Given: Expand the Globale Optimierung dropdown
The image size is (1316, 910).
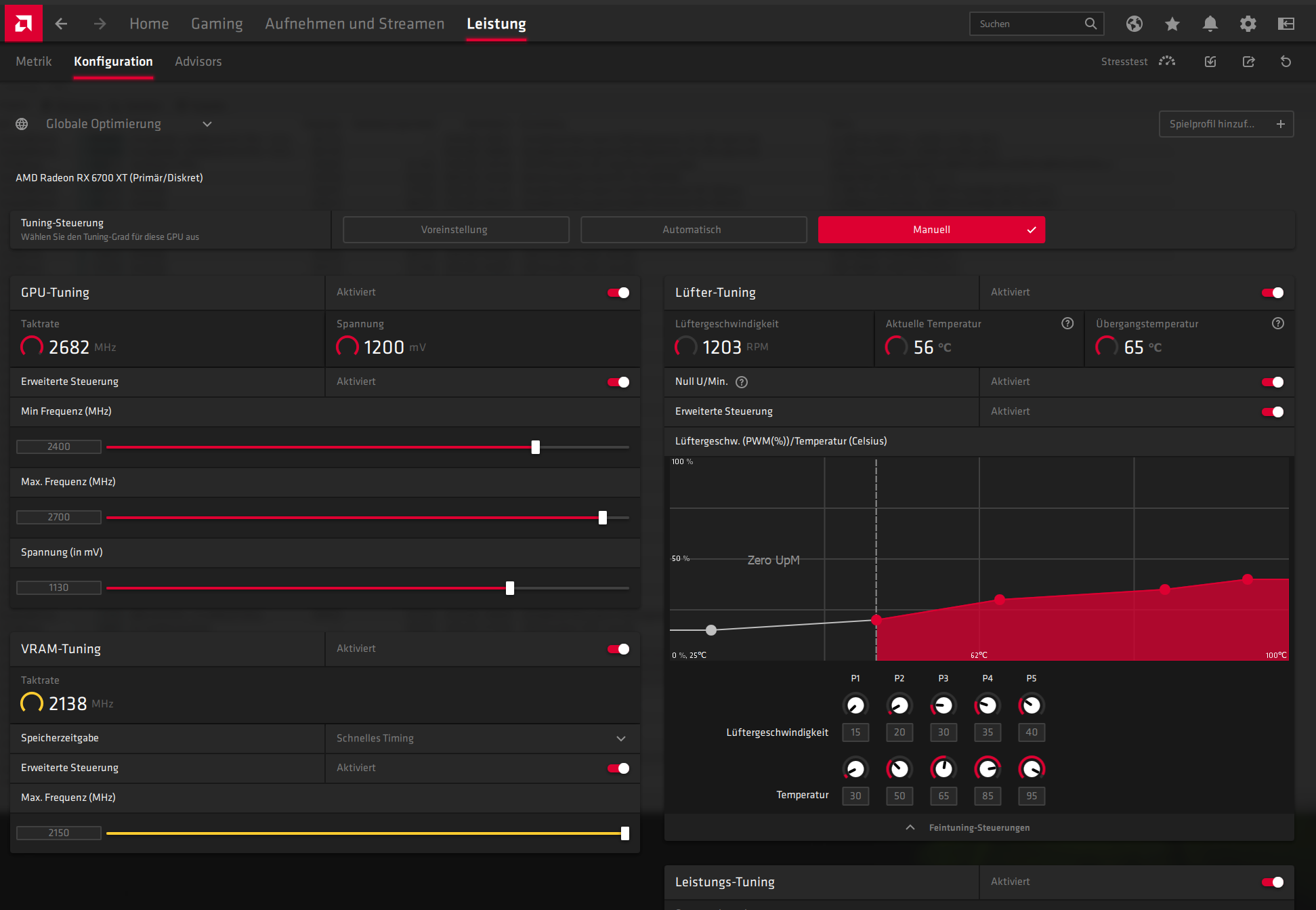Looking at the screenshot, I should tap(207, 124).
